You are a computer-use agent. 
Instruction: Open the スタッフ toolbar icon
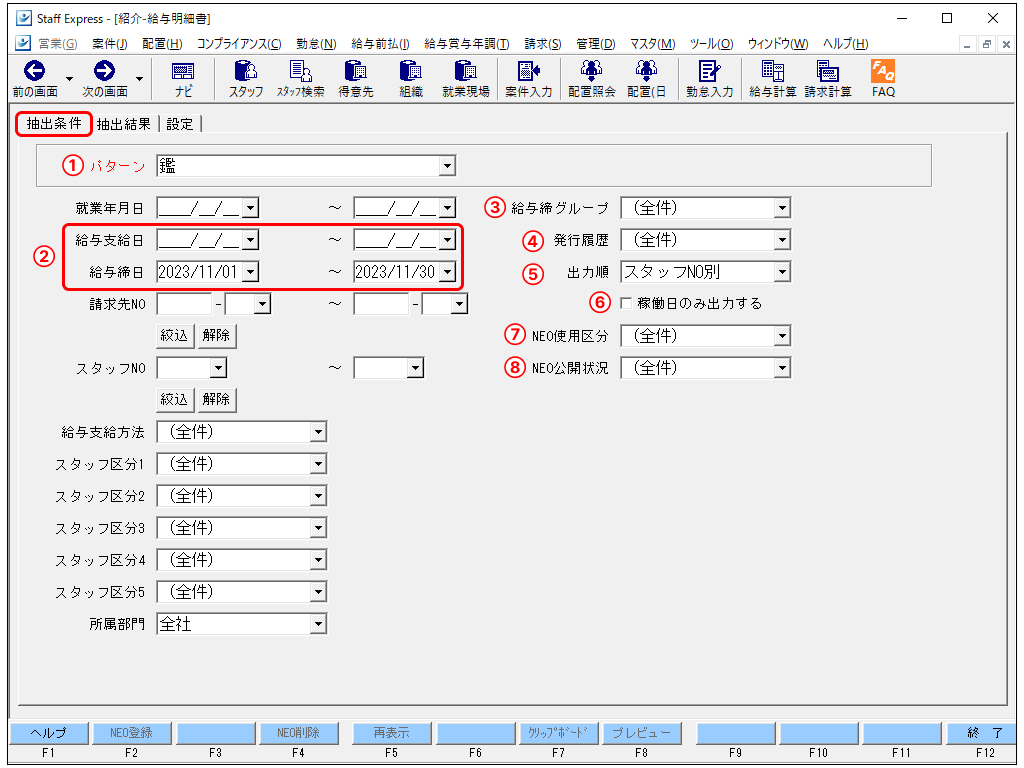coord(246,71)
